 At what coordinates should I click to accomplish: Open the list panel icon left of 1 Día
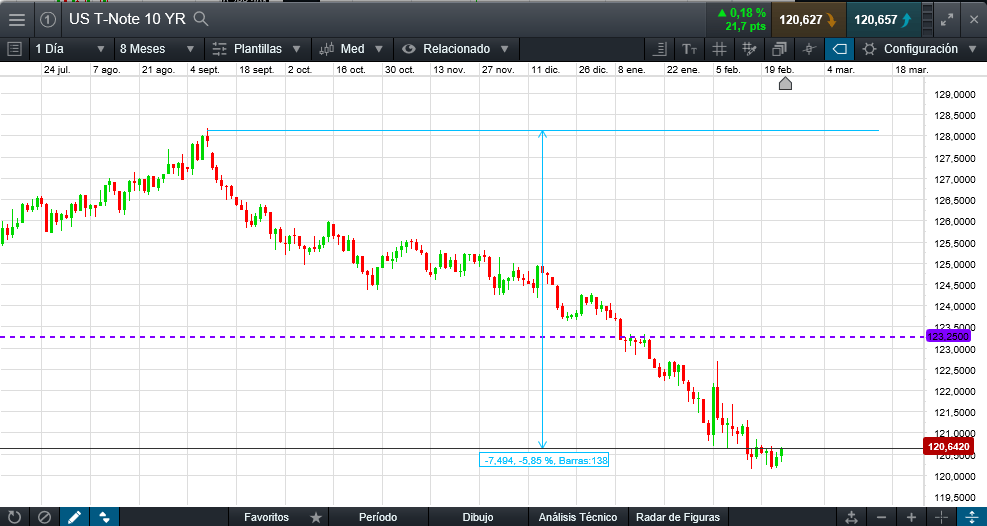pyautogui.click(x=14, y=49)
